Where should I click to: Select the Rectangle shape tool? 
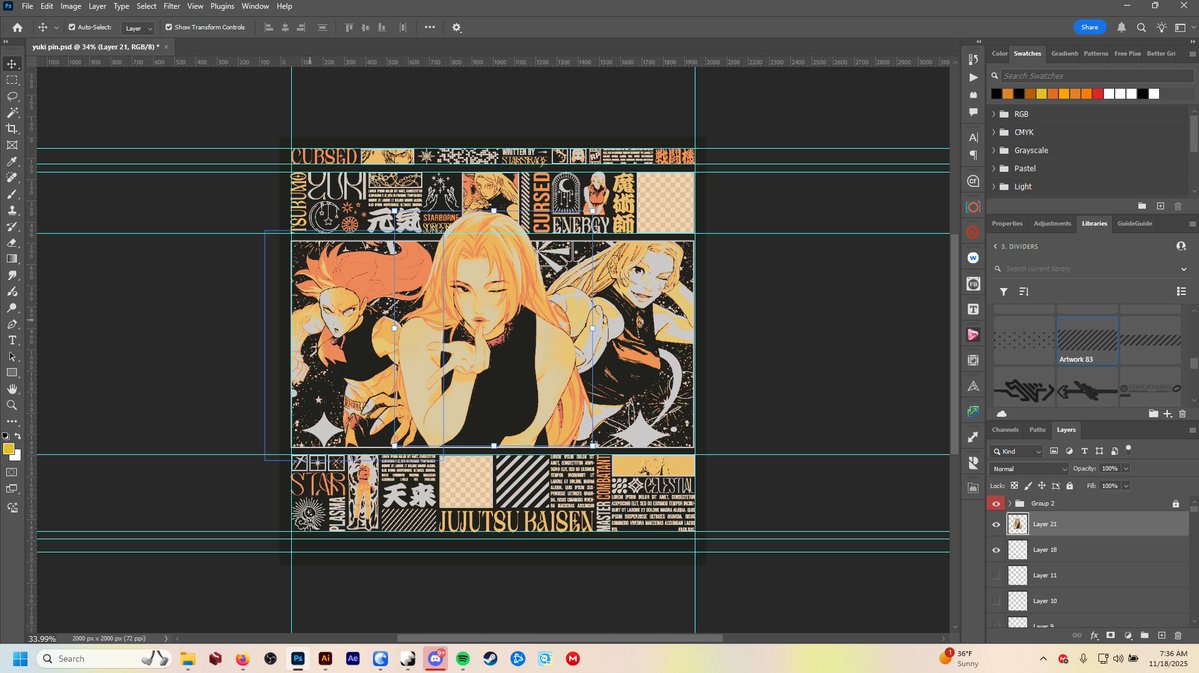click(12, 372)
